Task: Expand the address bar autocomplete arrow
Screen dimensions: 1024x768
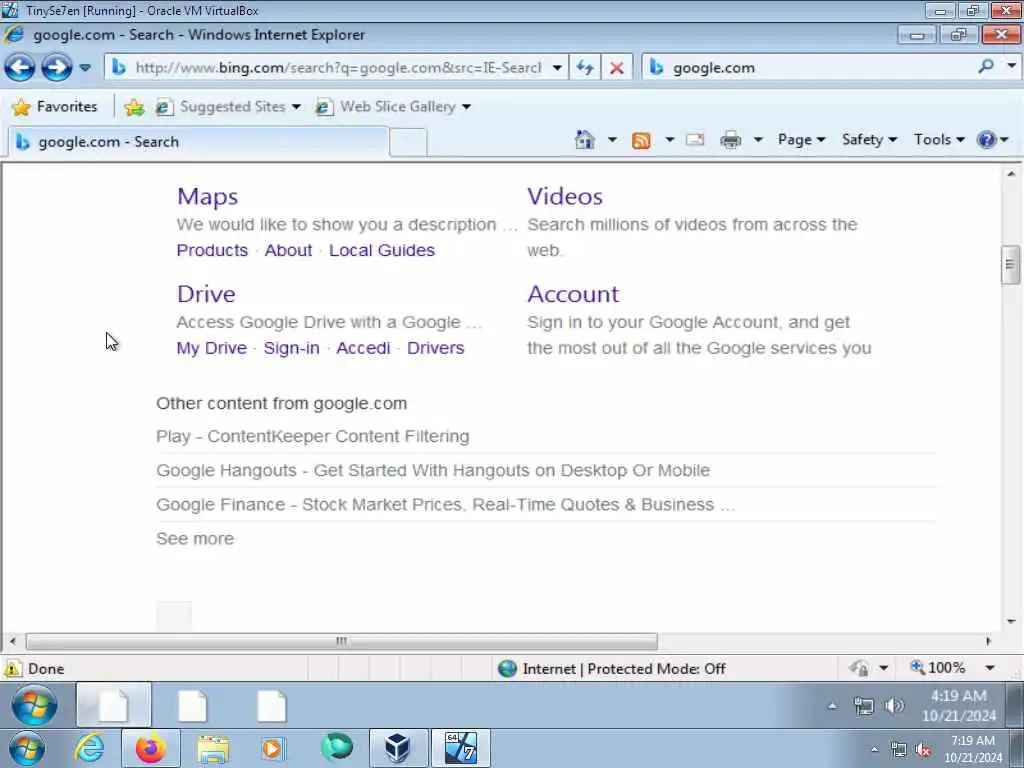Action: [x=557, y=67]
